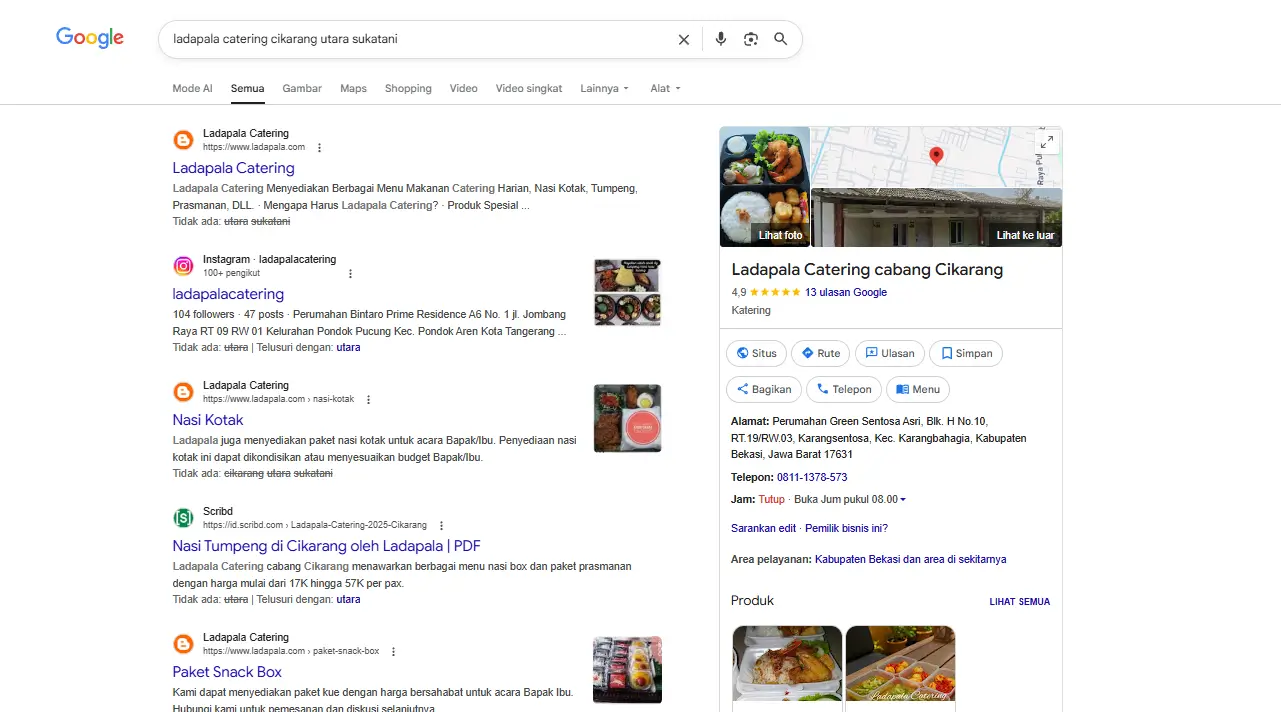Click the Instagram favicon
This screenshot has height=712, width=1281.
(183, 266)
